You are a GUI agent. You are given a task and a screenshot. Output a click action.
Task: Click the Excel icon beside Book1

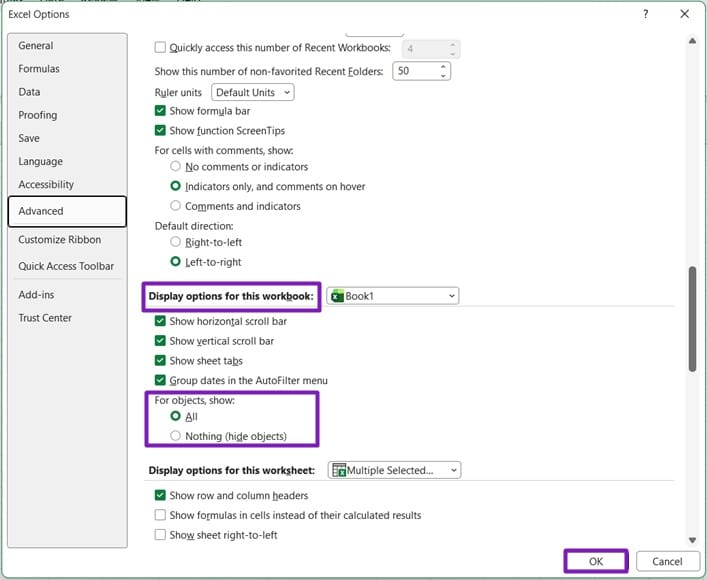tap(337, 296)
